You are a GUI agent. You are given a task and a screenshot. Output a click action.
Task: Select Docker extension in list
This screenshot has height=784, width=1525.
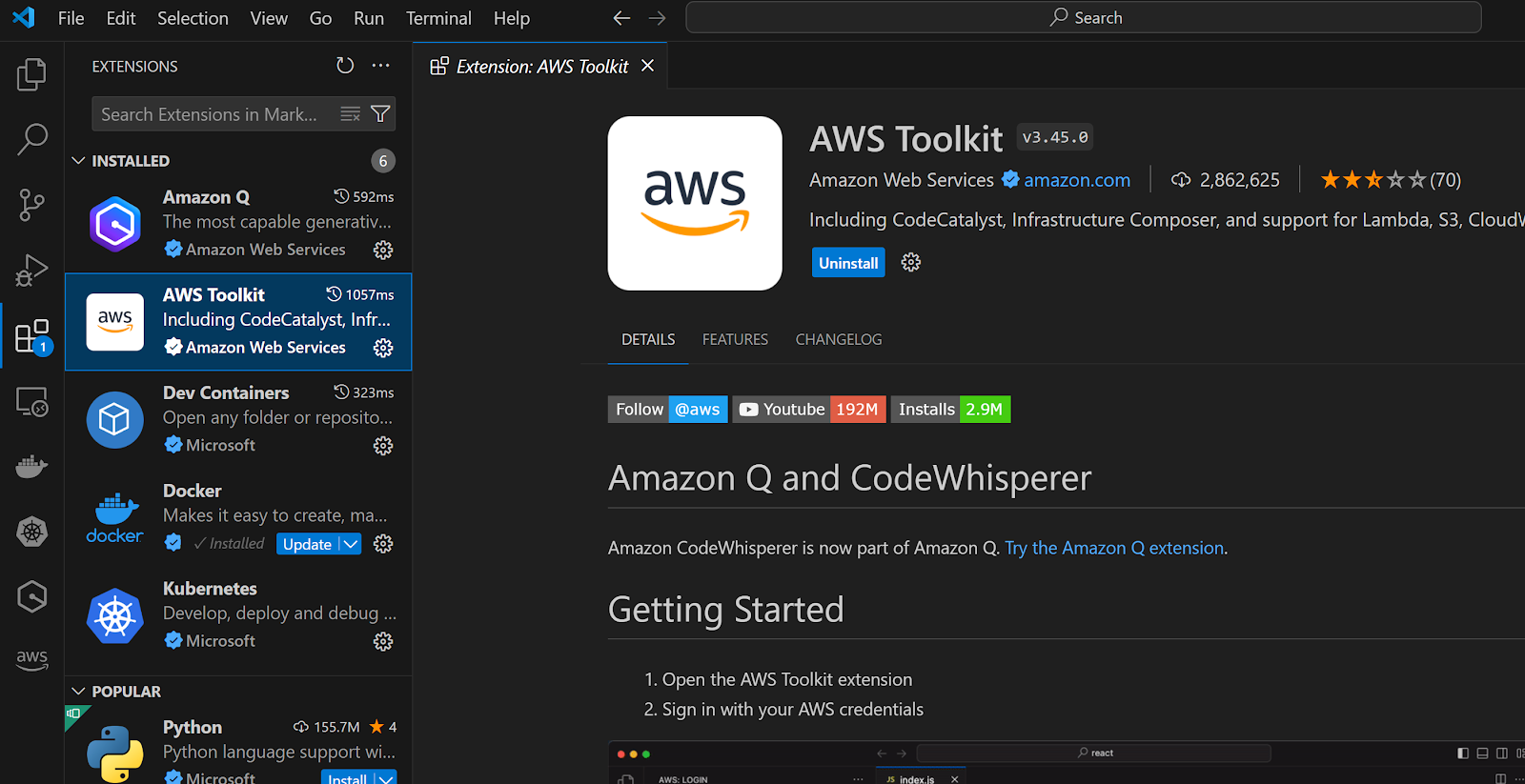point(238,518)
